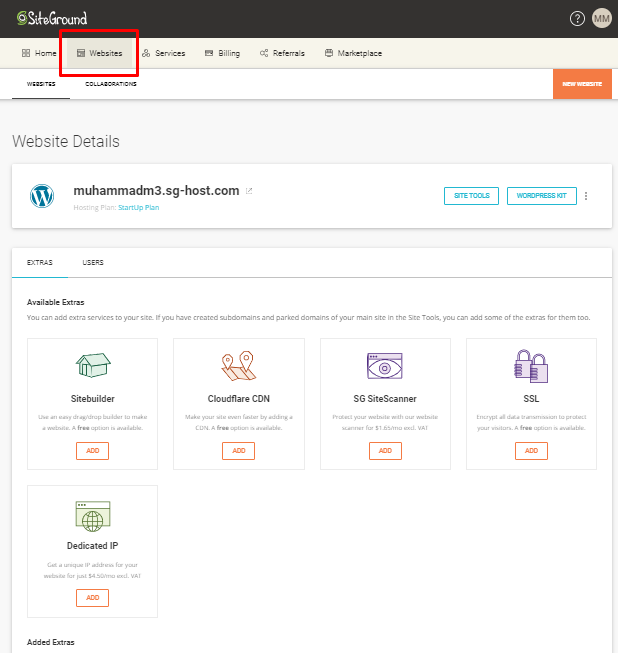Click the Home grid icon
Image resolution: width=618 pixels, height=653 pixels.
26,53
